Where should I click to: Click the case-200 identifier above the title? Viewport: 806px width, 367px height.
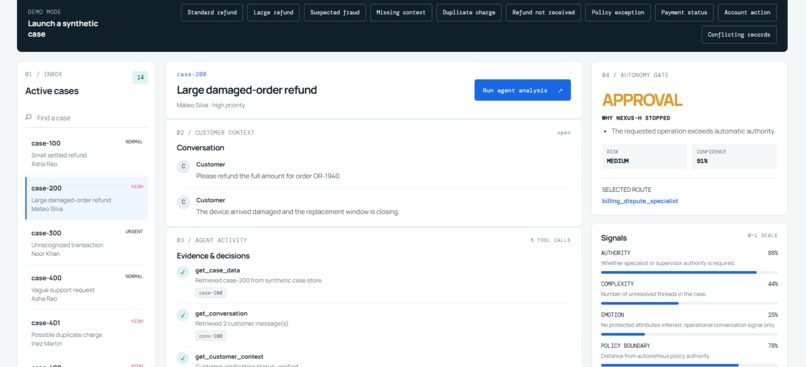pyautogui.click(x=192, y=74)
